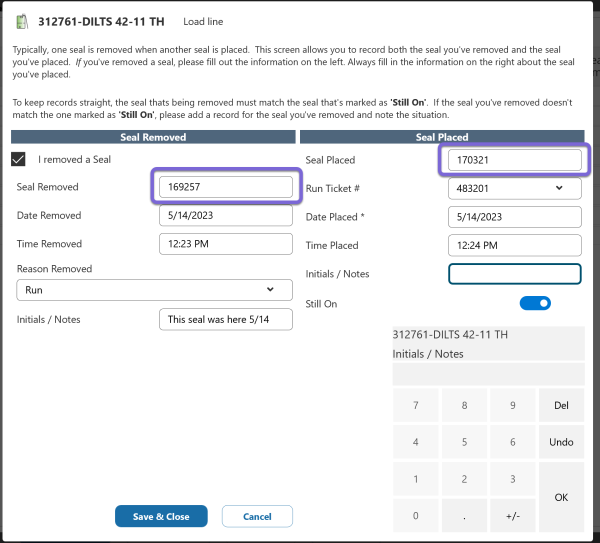Toggle the Still On switch off
The image size is (600, 543).
535,303
